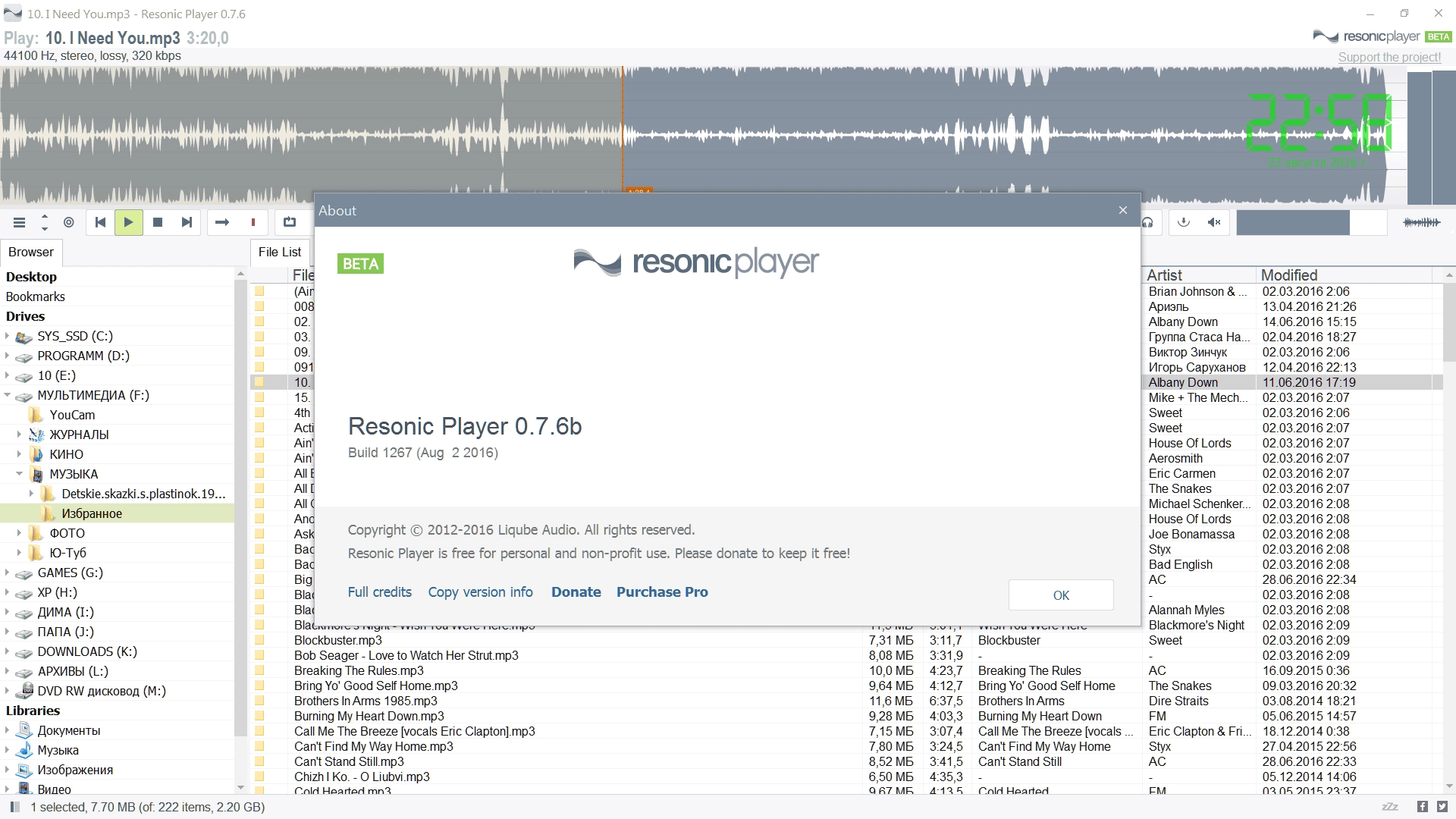1456x819 pixels.
Task: Open the hamburger main menu icon
Action: [20, 222]
